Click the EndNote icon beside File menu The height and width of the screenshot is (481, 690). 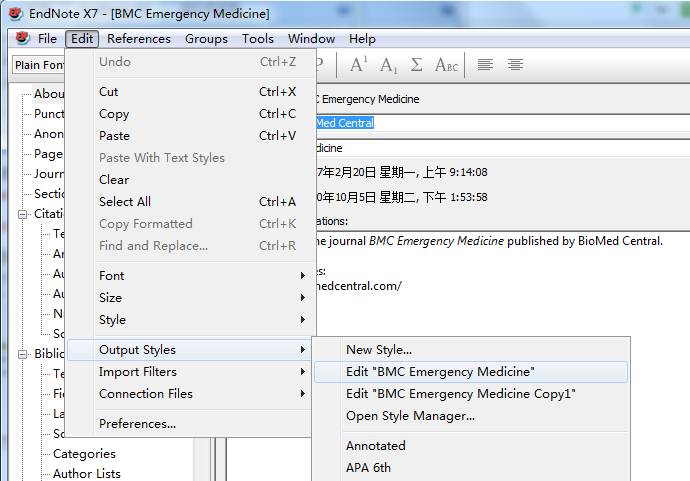[x=22, y=38]
